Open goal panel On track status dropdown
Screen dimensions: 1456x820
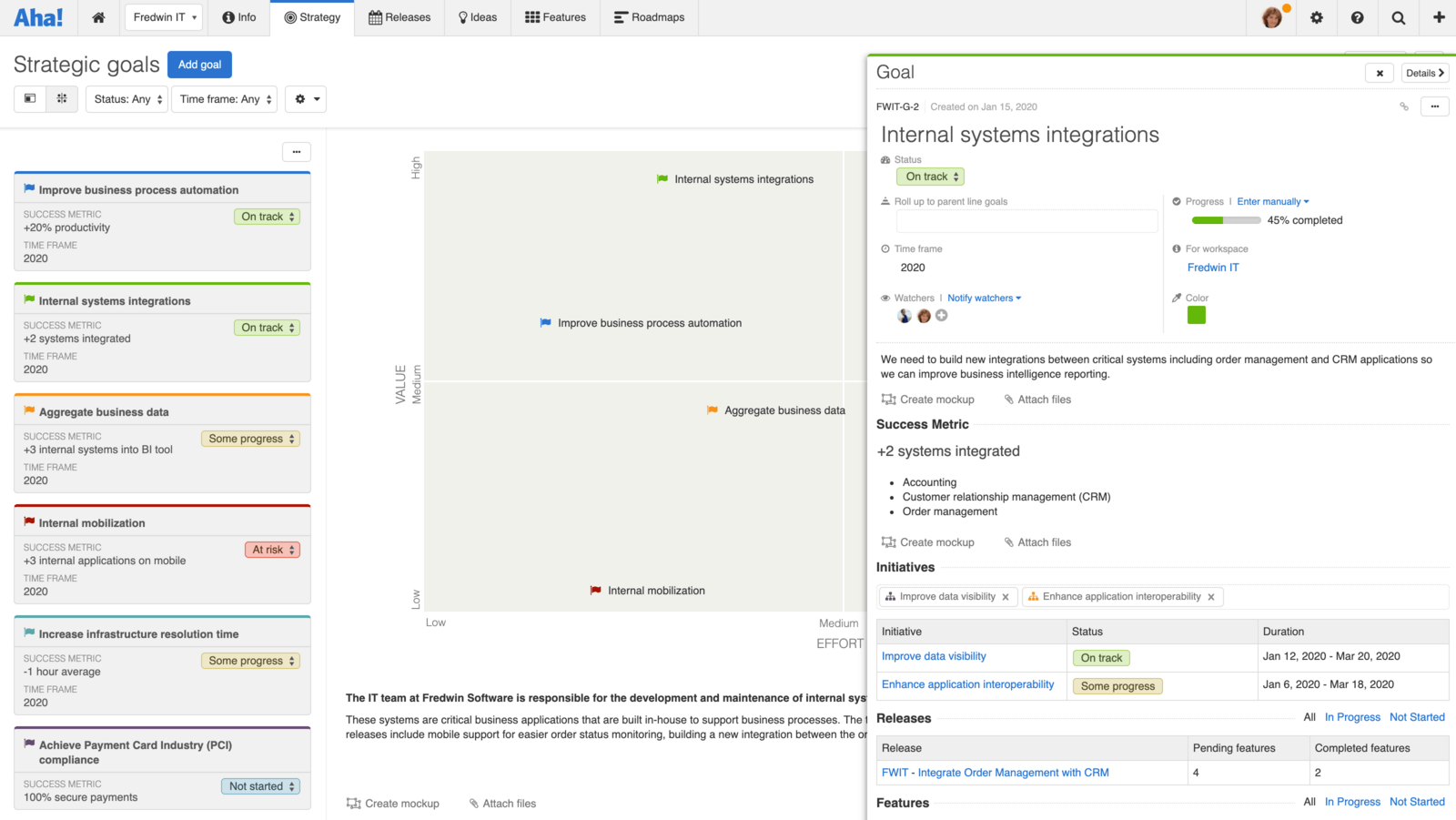click(x=931, y=177)
